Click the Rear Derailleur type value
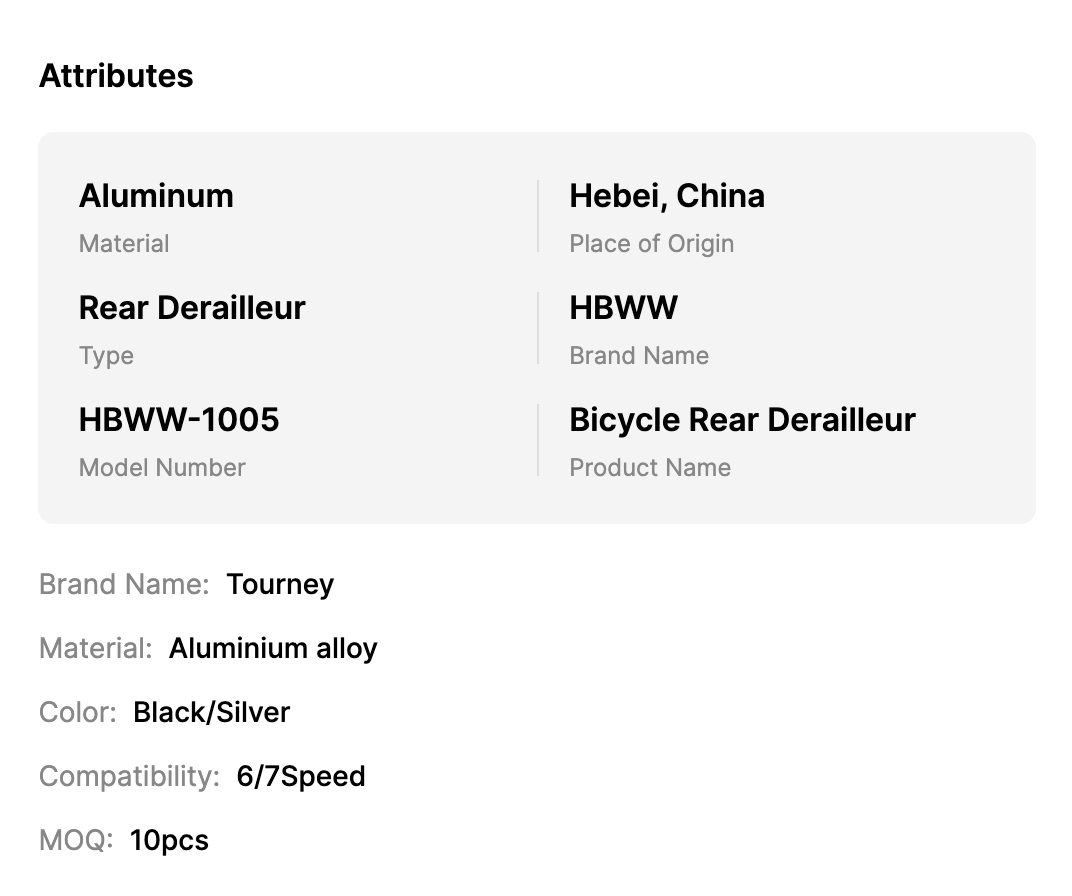Screen dimensions: 1072x896 click(192, 308)
